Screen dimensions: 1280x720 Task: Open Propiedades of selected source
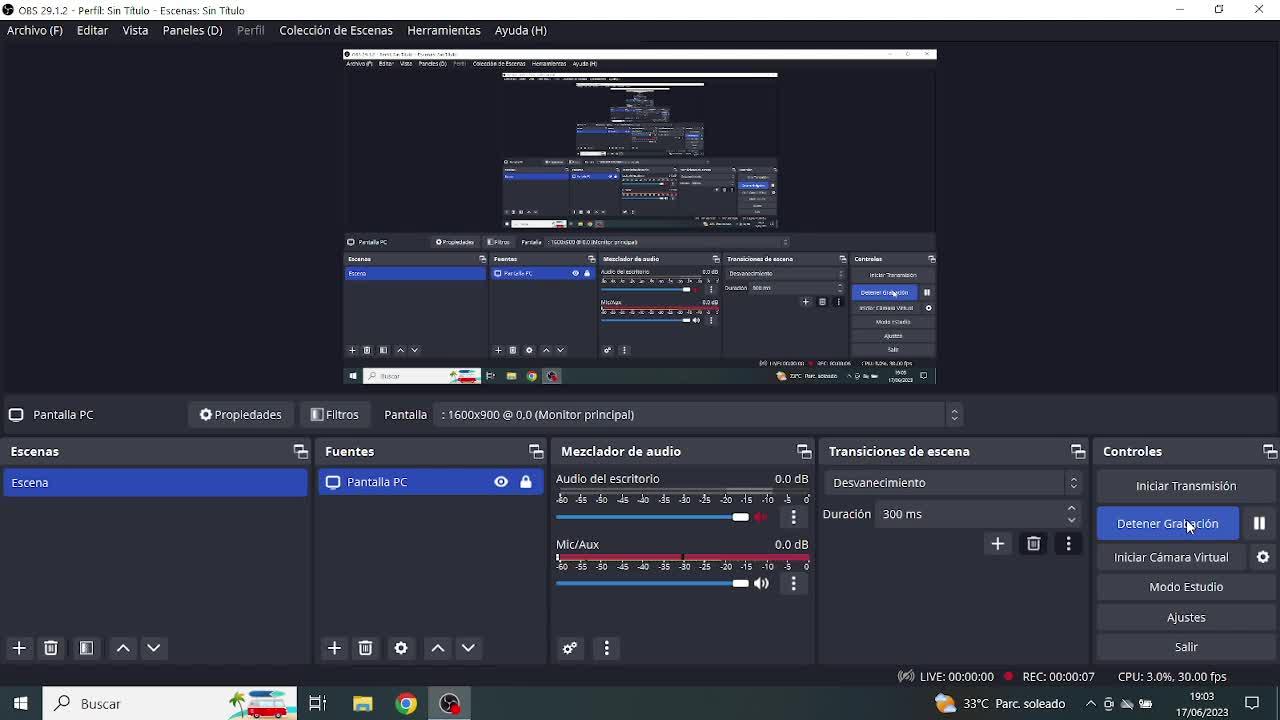(x=240, y=414)
